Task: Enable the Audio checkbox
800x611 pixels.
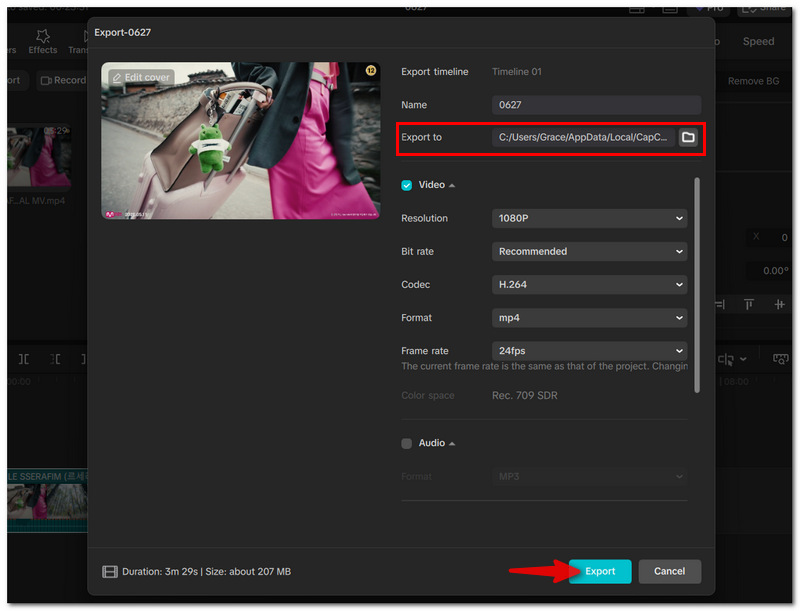Action: [407, 443]
